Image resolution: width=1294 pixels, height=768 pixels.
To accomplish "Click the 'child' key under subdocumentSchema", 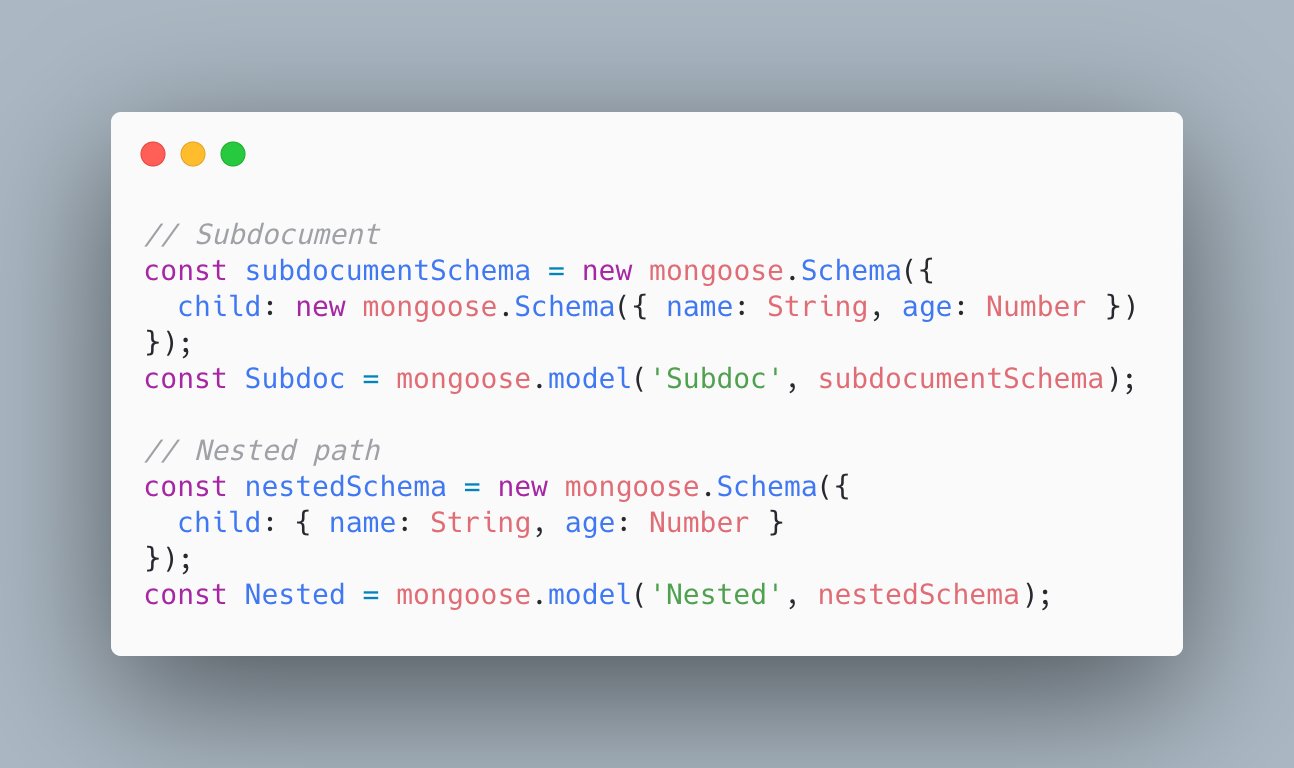I will (220, 307).
